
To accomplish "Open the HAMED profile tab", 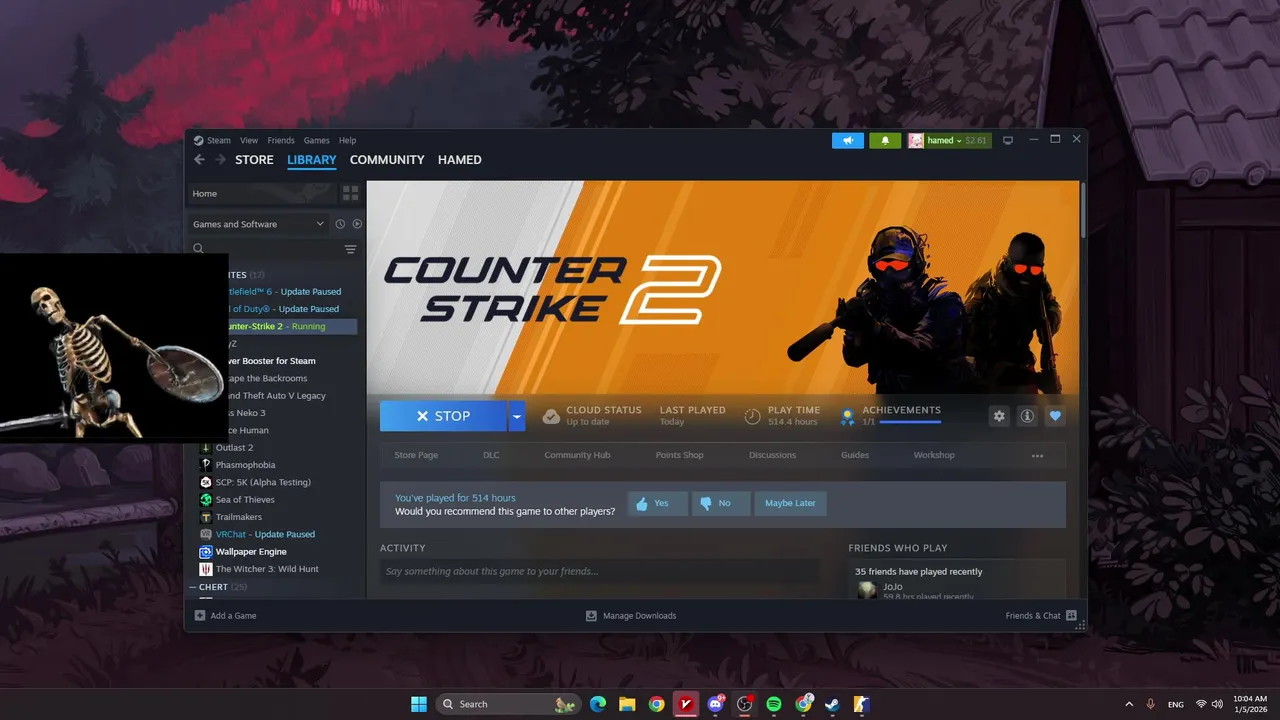I will tap(460, 160).
